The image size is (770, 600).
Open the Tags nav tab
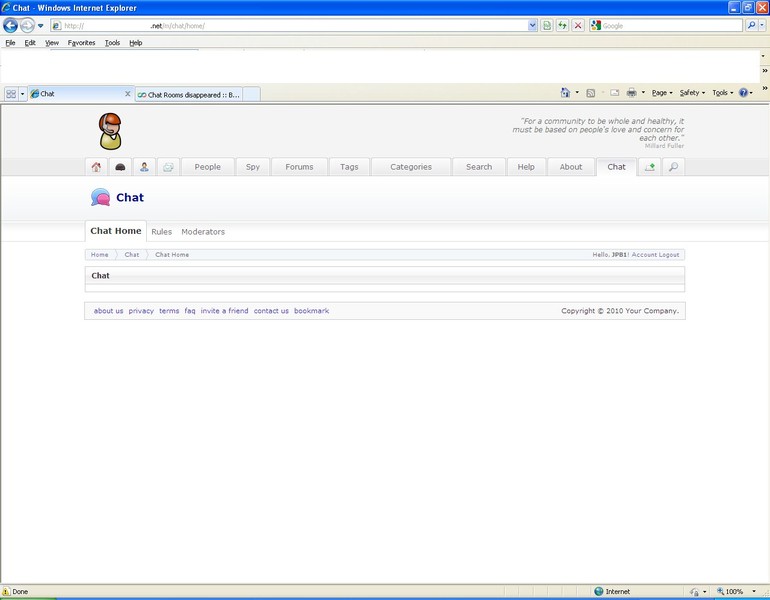pyautogui.click(x=349, y=167)
